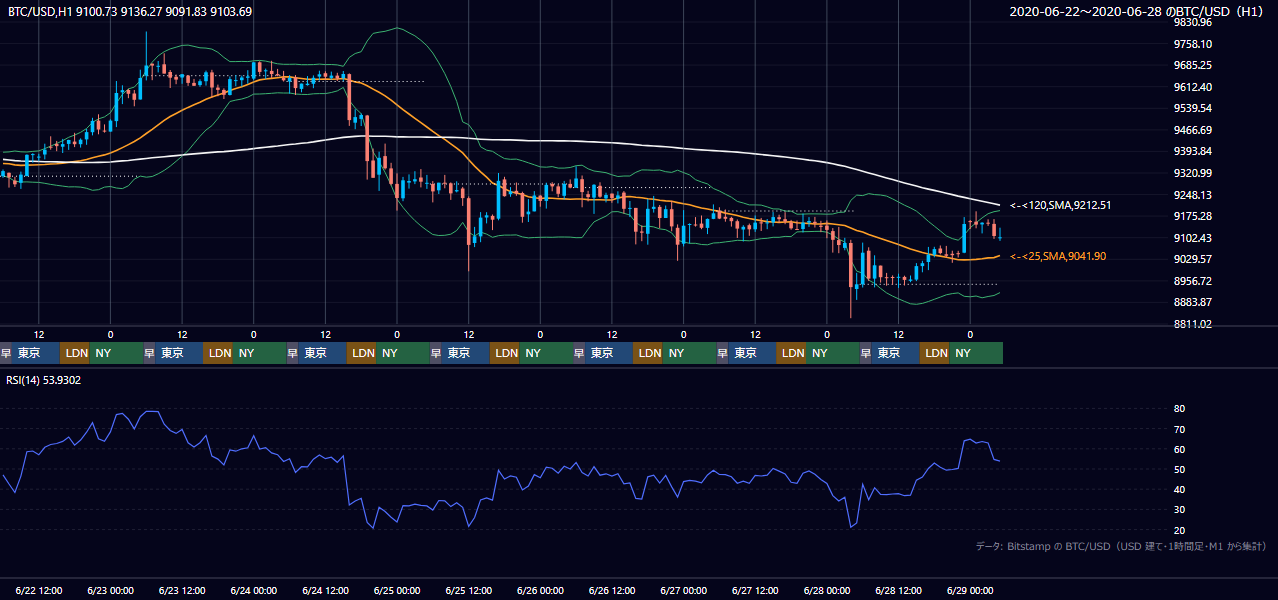Screen dimensions: 1278x600
Task: Click the 6/27 12:00 date label
Action: click(755, 590)
